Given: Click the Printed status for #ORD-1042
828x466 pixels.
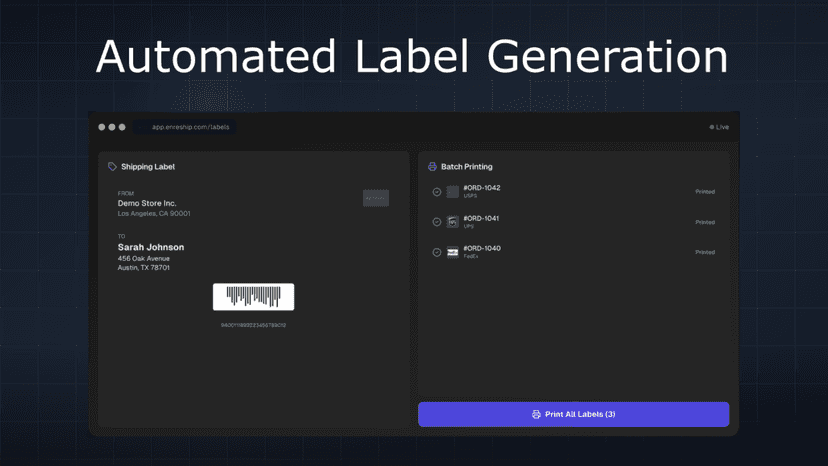Looking at the screenshot, I should click(x=705, y=192).
